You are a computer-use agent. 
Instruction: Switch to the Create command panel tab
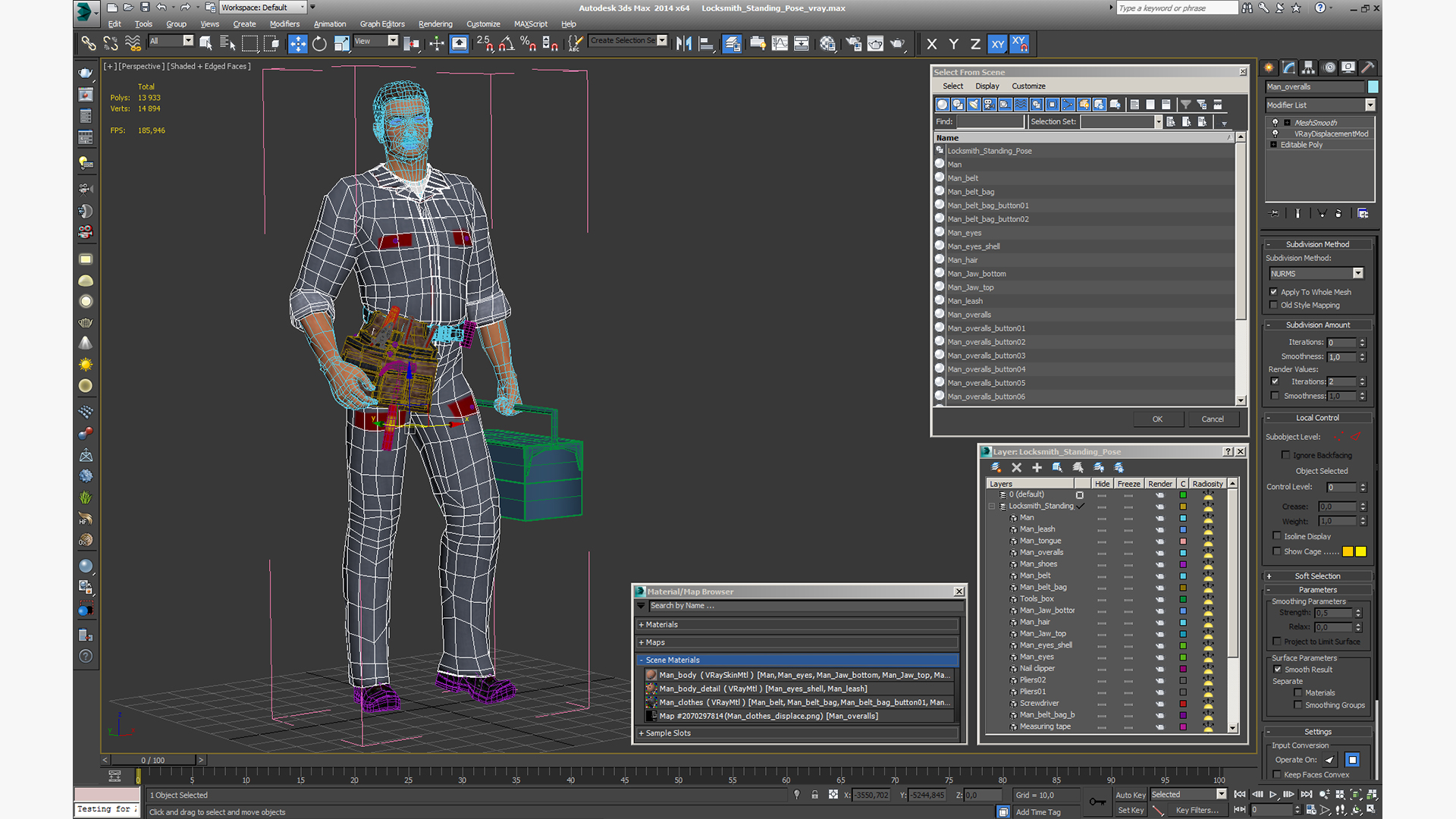point(1269,67)
